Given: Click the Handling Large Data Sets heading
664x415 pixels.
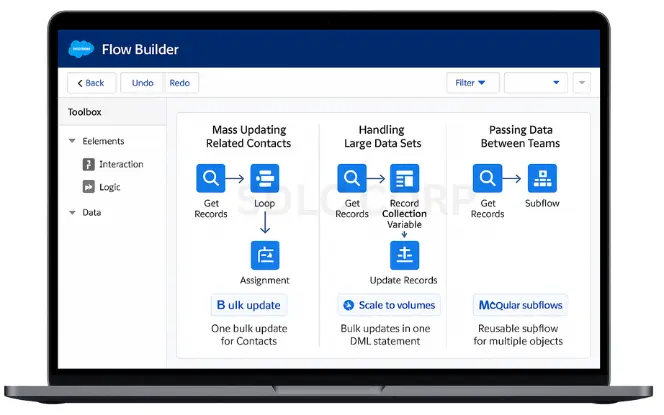Looking at the screenshot, I should [382, 136].
